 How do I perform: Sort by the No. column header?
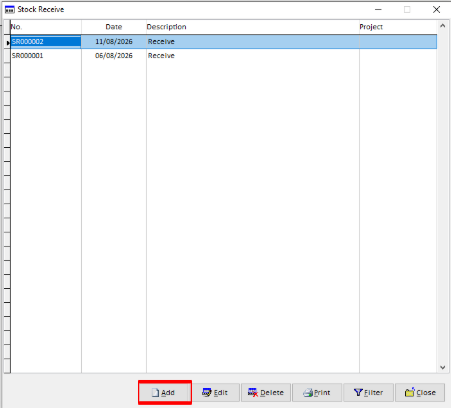(x=46, y=27)
